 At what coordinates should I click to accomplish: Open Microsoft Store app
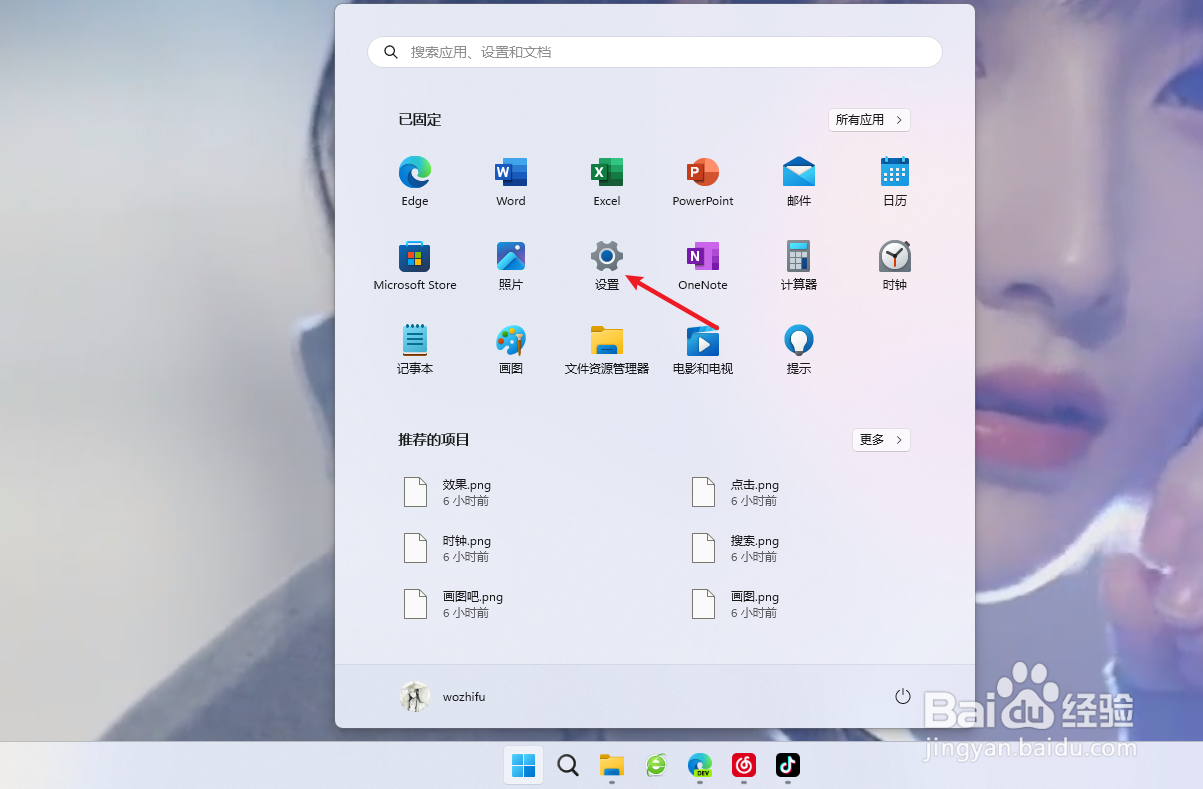(414, 265)
